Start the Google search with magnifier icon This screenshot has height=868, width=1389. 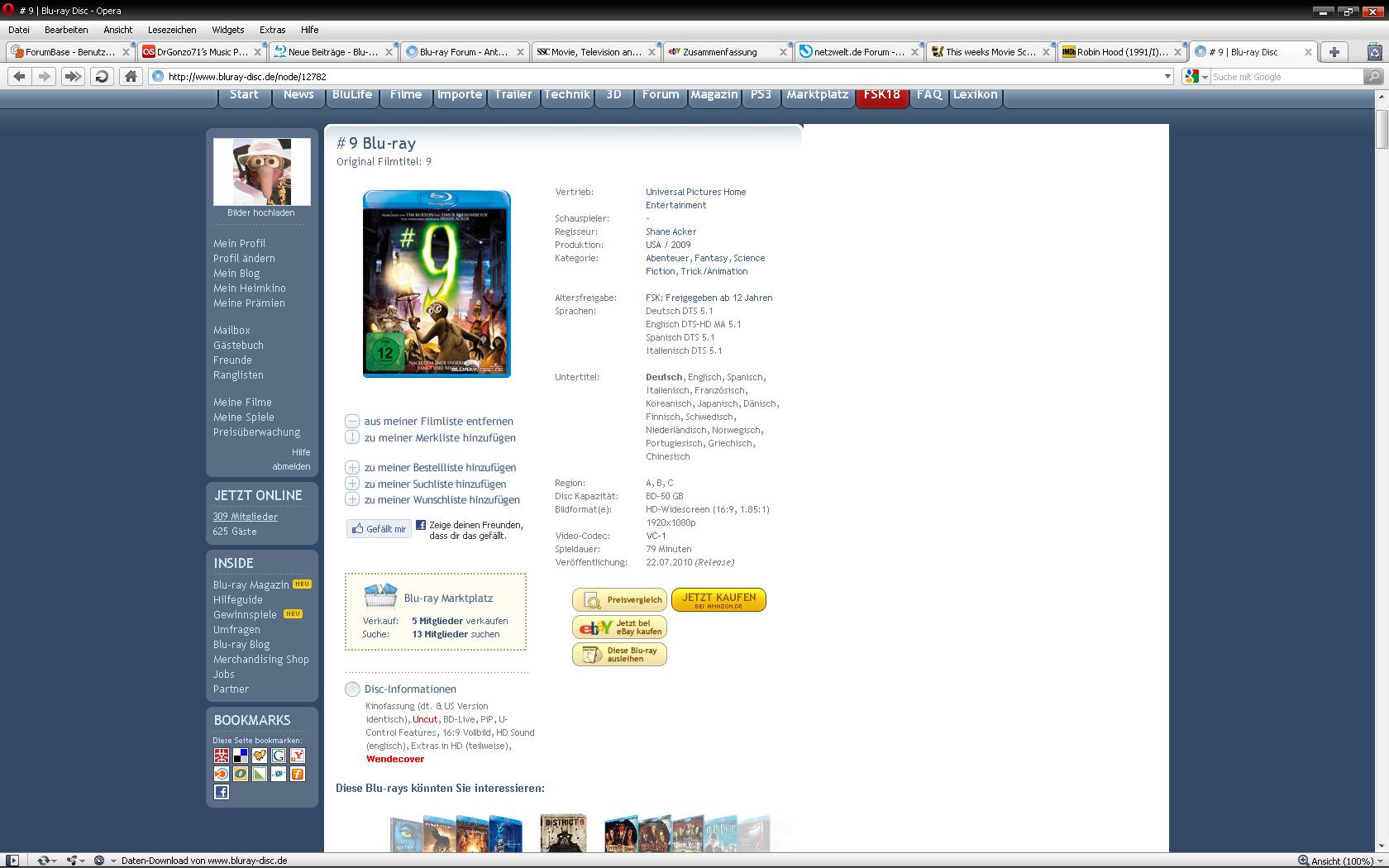click(1373, 76)
